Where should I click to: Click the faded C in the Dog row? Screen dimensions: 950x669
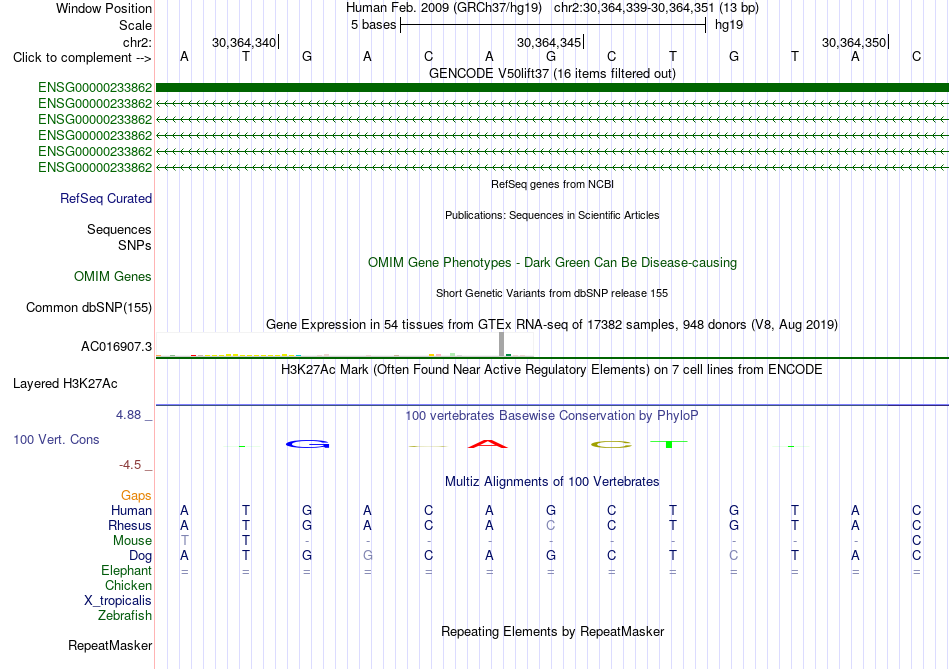click(x=734, y=556)
